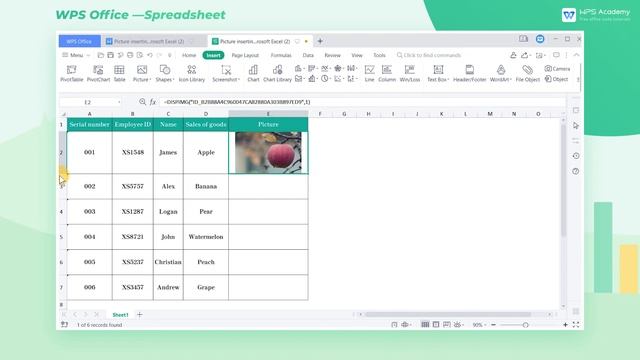The width and height of the screenshot is (640, 360).
Task: Expand the Shapes dropdown
Action: pyautogui.click(x=165, y=80)
